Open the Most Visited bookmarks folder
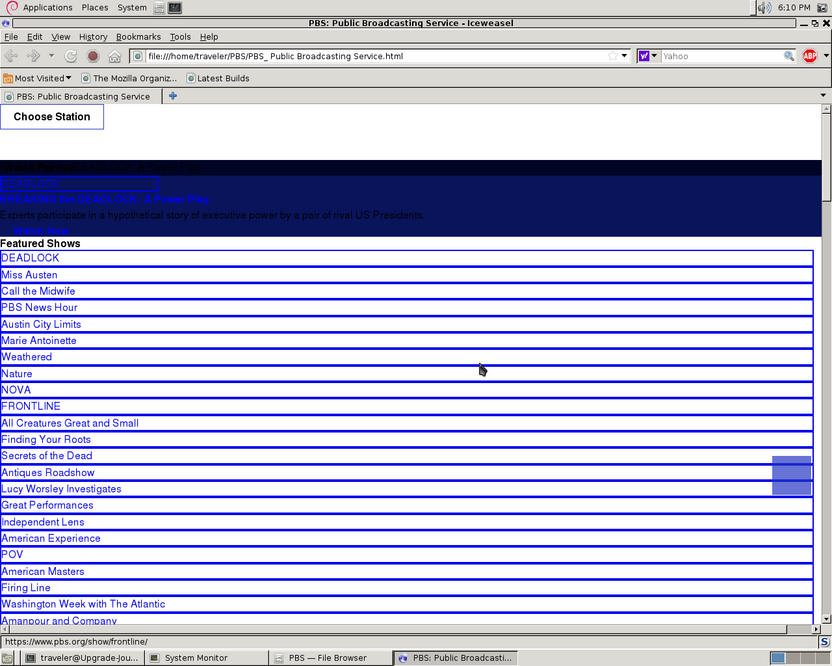Screen dimensions: 832x666 [x=37, y=78]
